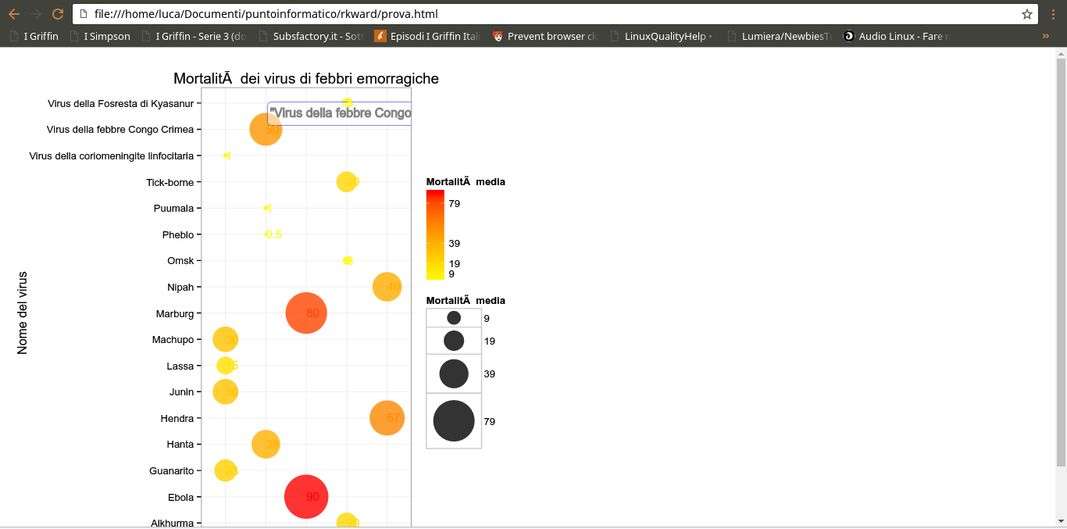Click the page vertical scrollbar
This screenshot has width=1067, height=529.
click(x=1061, y=262)
